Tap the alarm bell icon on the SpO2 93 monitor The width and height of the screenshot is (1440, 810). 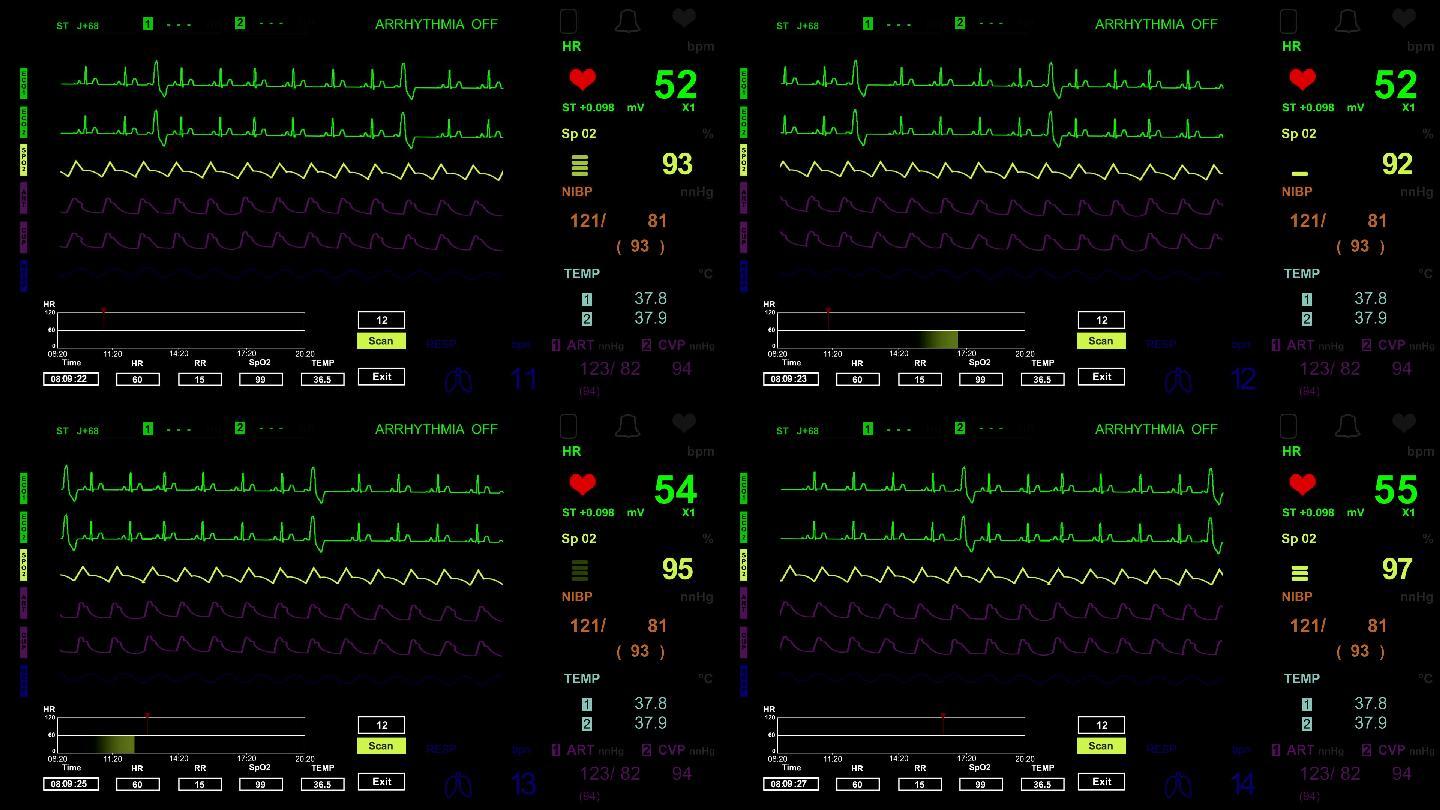point(627,21)
